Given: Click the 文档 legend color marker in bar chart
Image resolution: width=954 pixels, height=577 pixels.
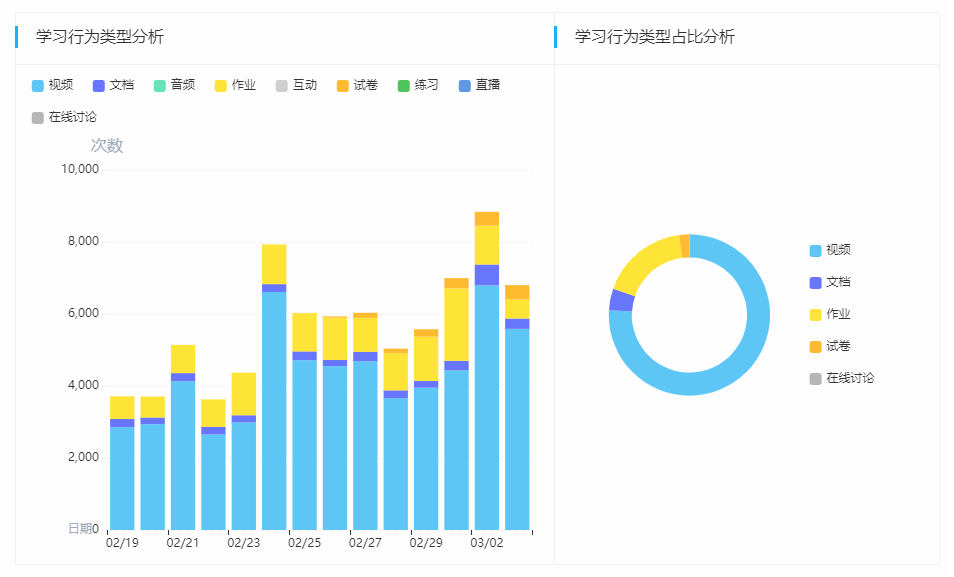Looking at the screenshot, I should pos(97,85).
